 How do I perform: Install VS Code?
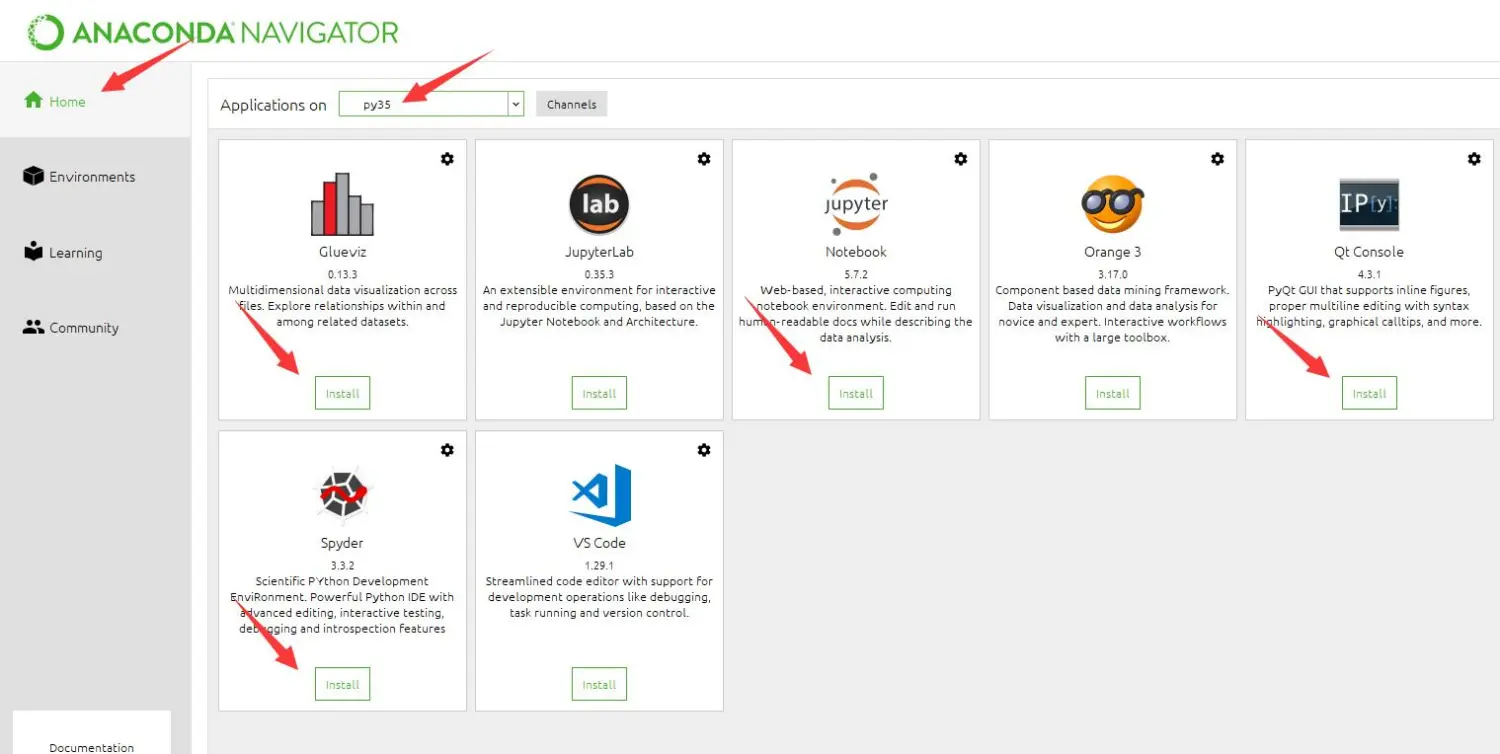(599, 684)
